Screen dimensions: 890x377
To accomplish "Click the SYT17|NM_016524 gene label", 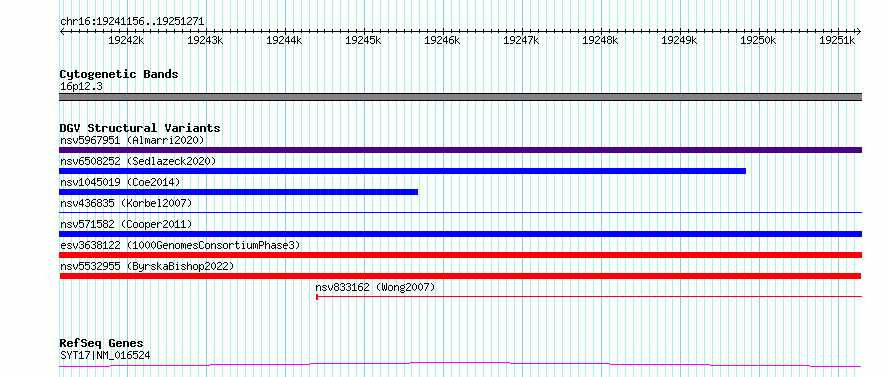I will pos(105,356).
